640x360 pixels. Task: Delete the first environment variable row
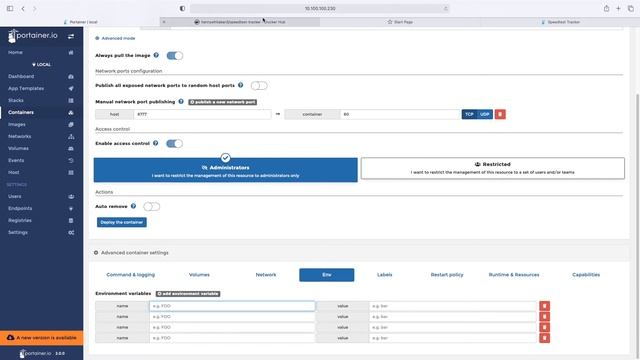point(544,306)
